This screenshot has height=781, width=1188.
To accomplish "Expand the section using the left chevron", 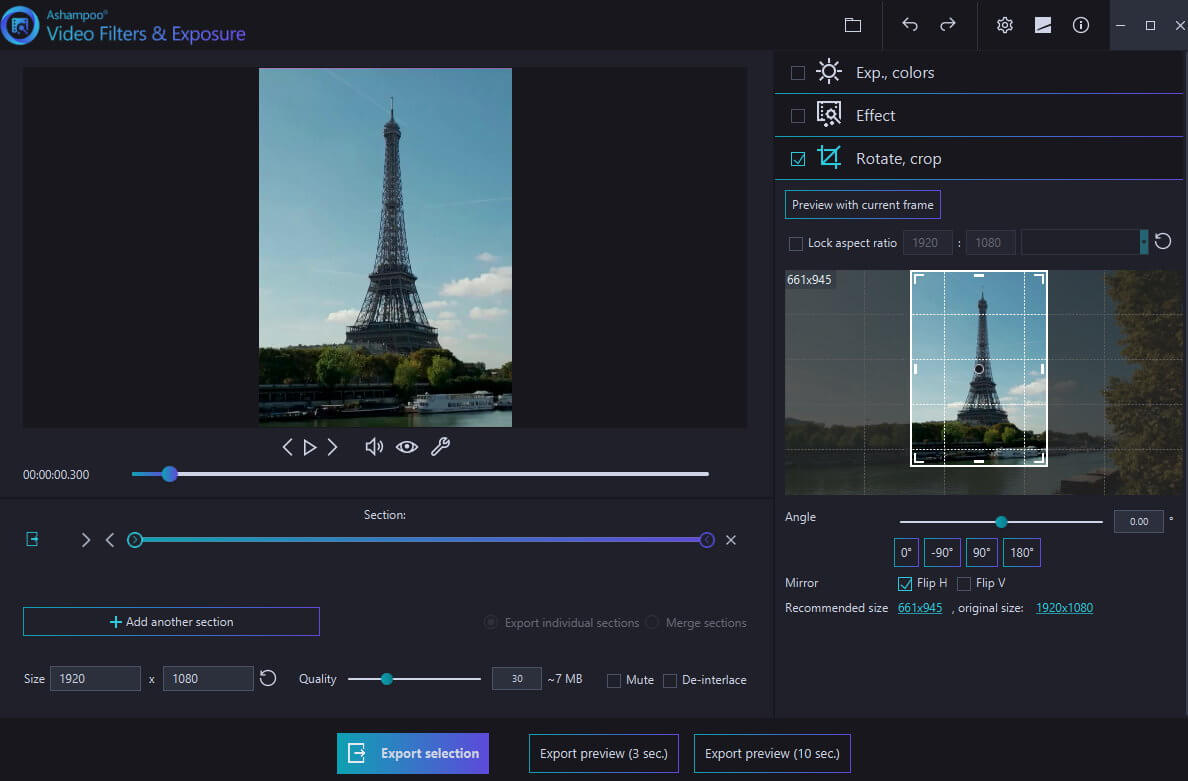I will tap(110, 539).
